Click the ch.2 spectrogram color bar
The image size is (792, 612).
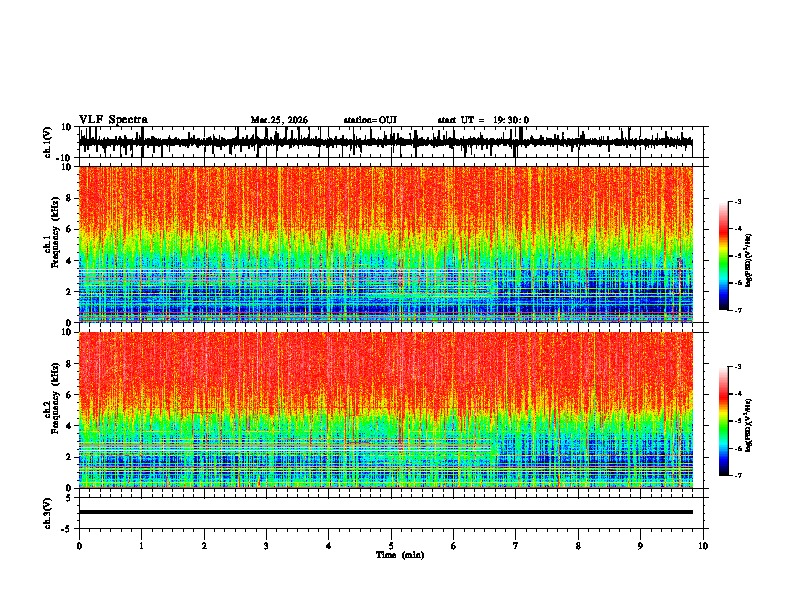point(723,421)
